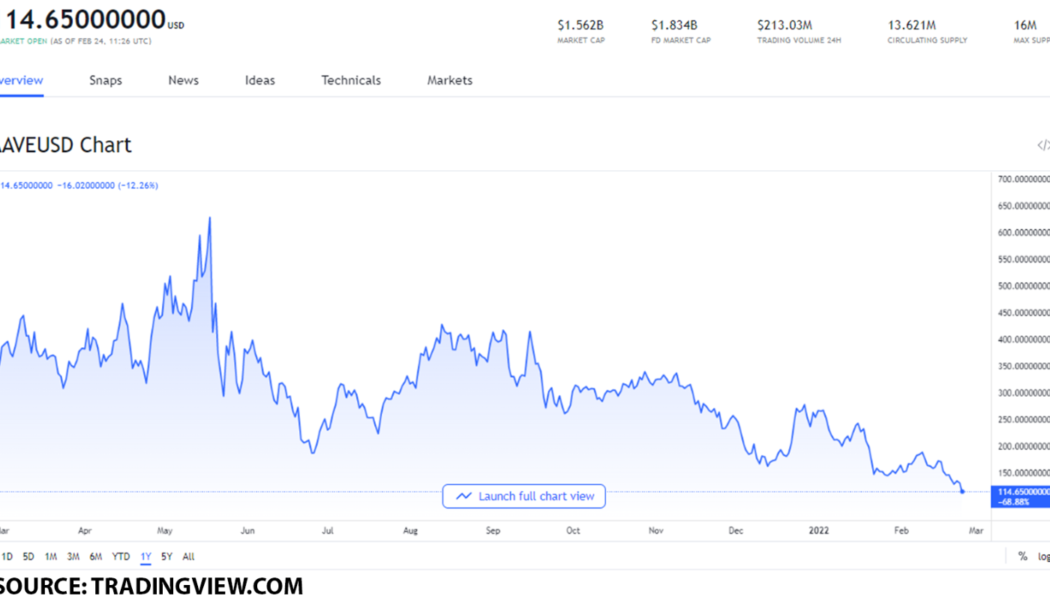Select the 6M timeframe

point(95,557)
